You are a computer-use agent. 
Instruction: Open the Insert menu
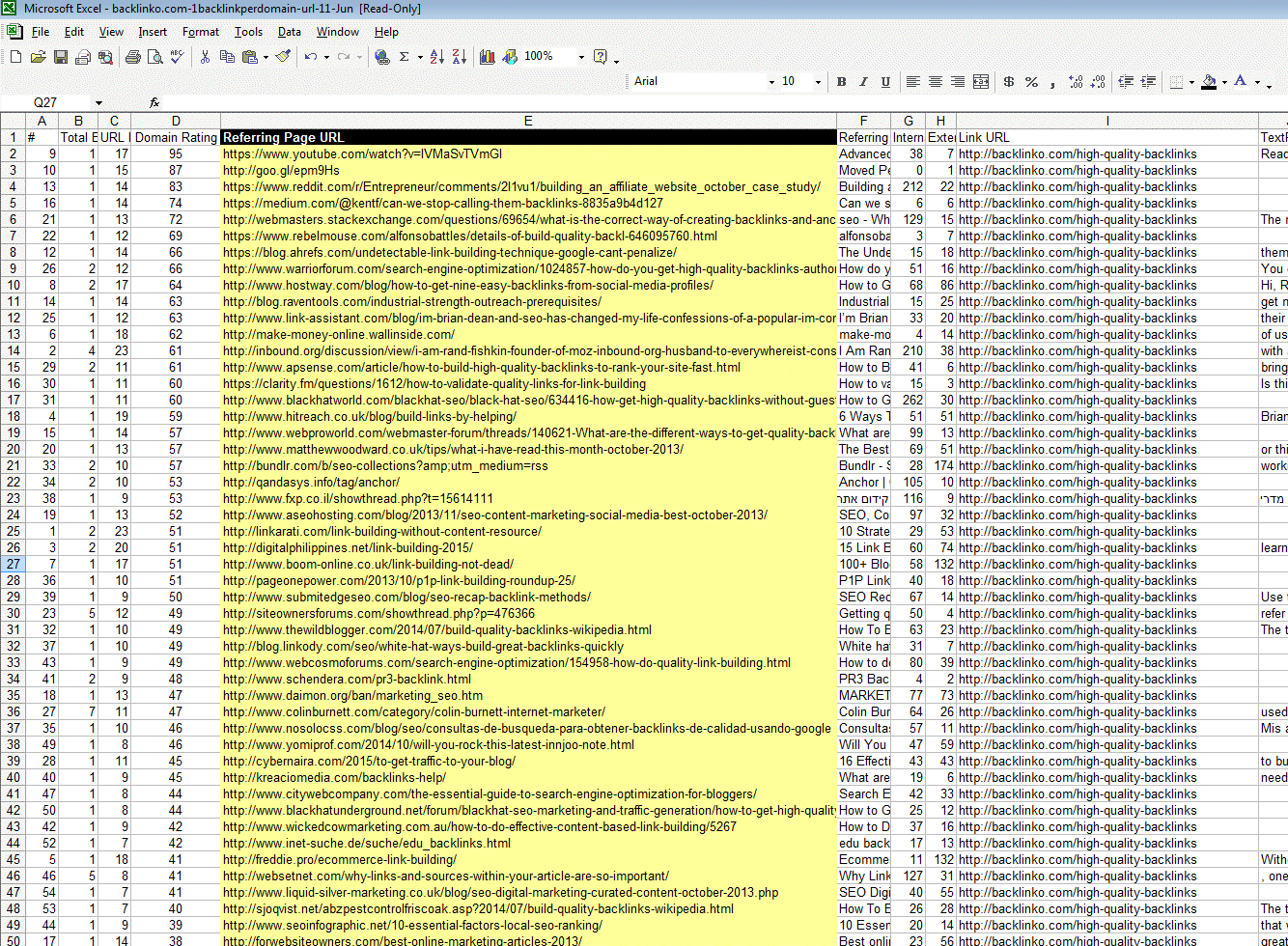tap(153, 32)
